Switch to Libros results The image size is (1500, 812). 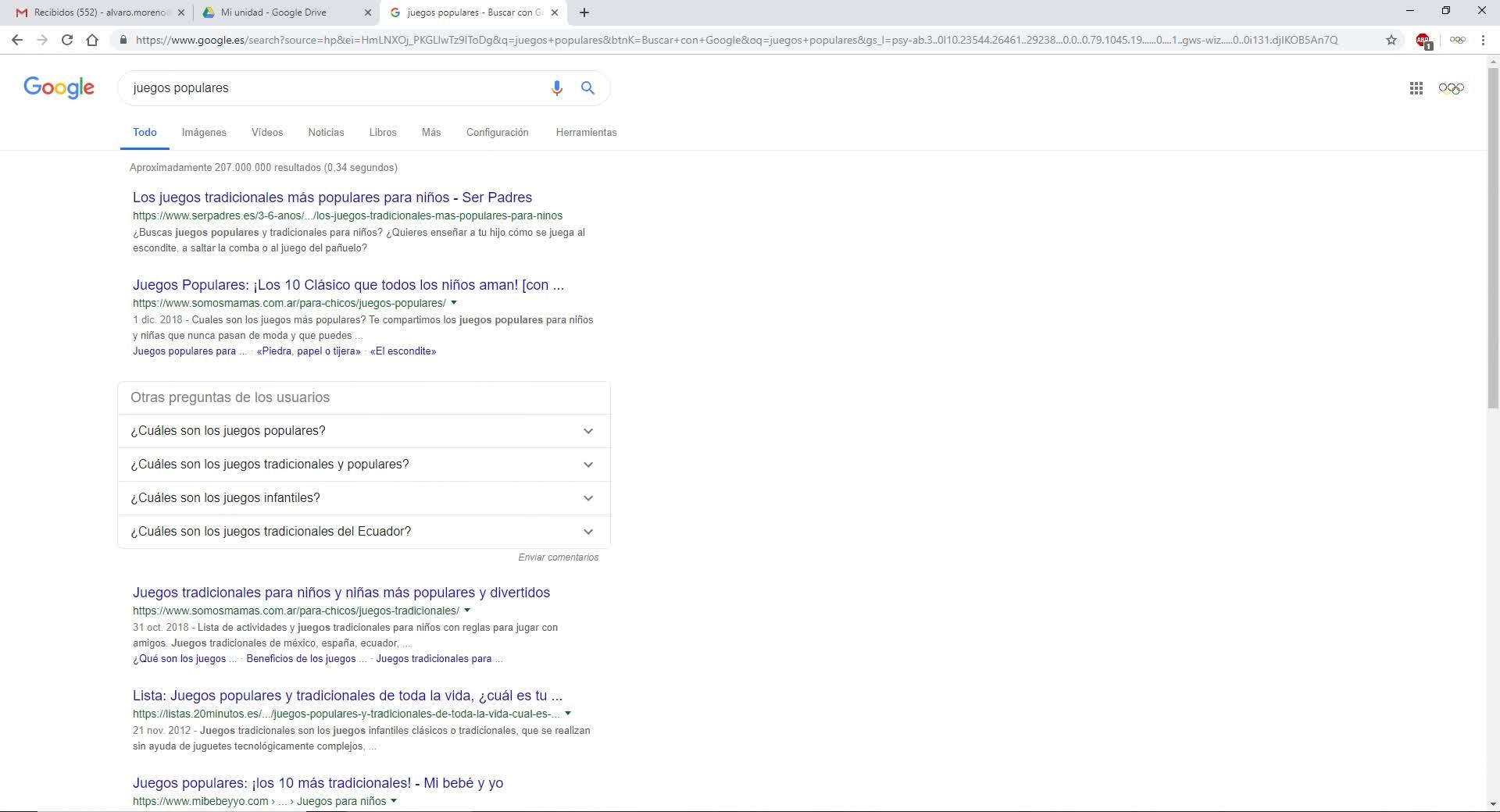pyautogui.click(x=383, y=133)
